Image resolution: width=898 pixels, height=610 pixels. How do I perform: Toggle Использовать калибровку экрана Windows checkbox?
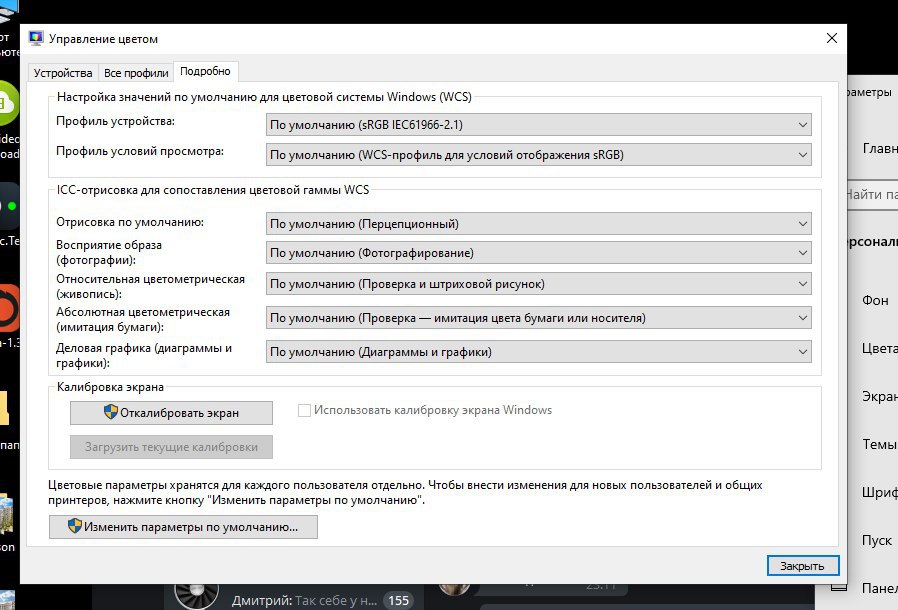305,410
